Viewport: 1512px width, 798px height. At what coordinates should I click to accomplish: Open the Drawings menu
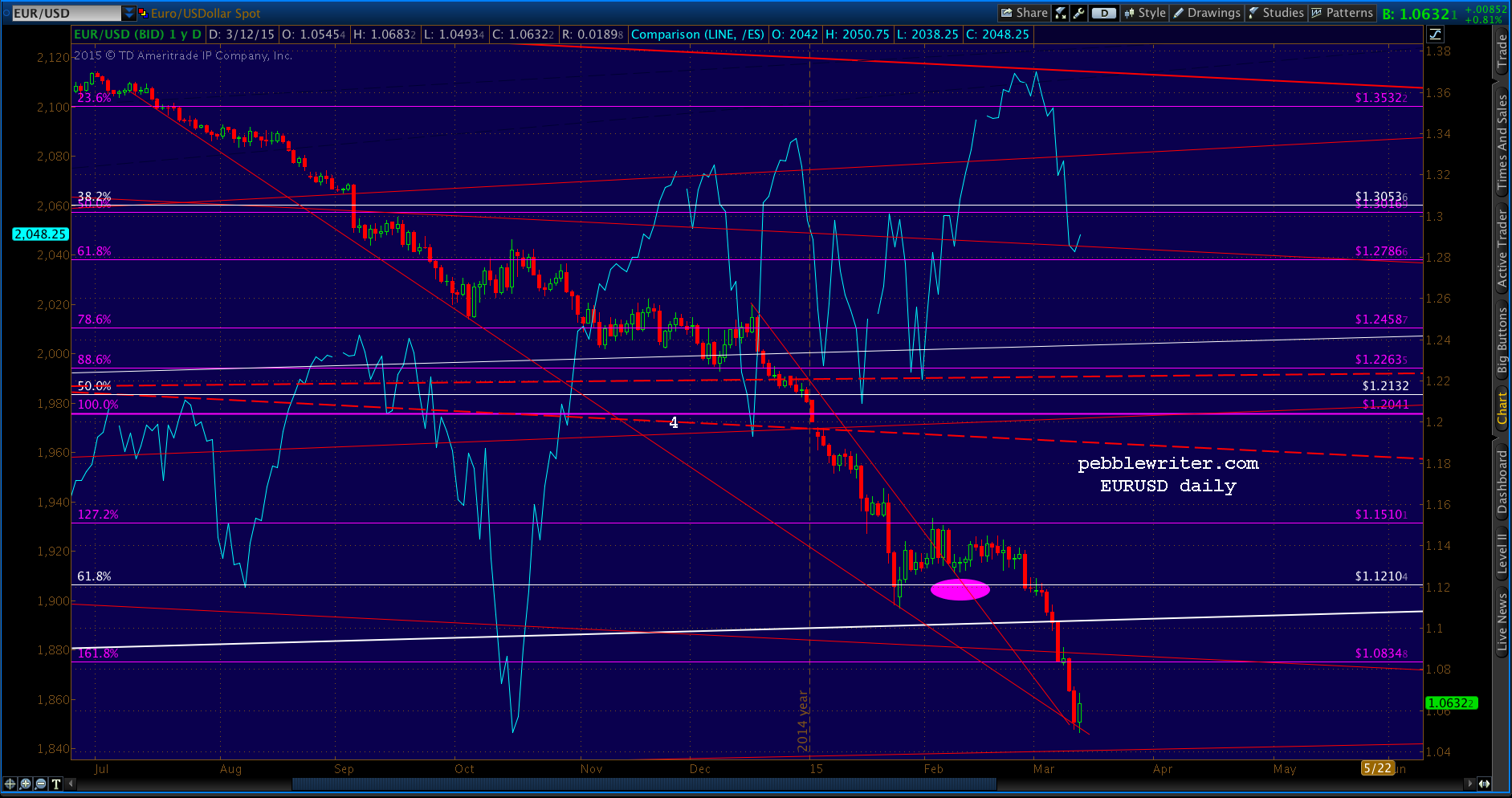tap(1207, 13)
